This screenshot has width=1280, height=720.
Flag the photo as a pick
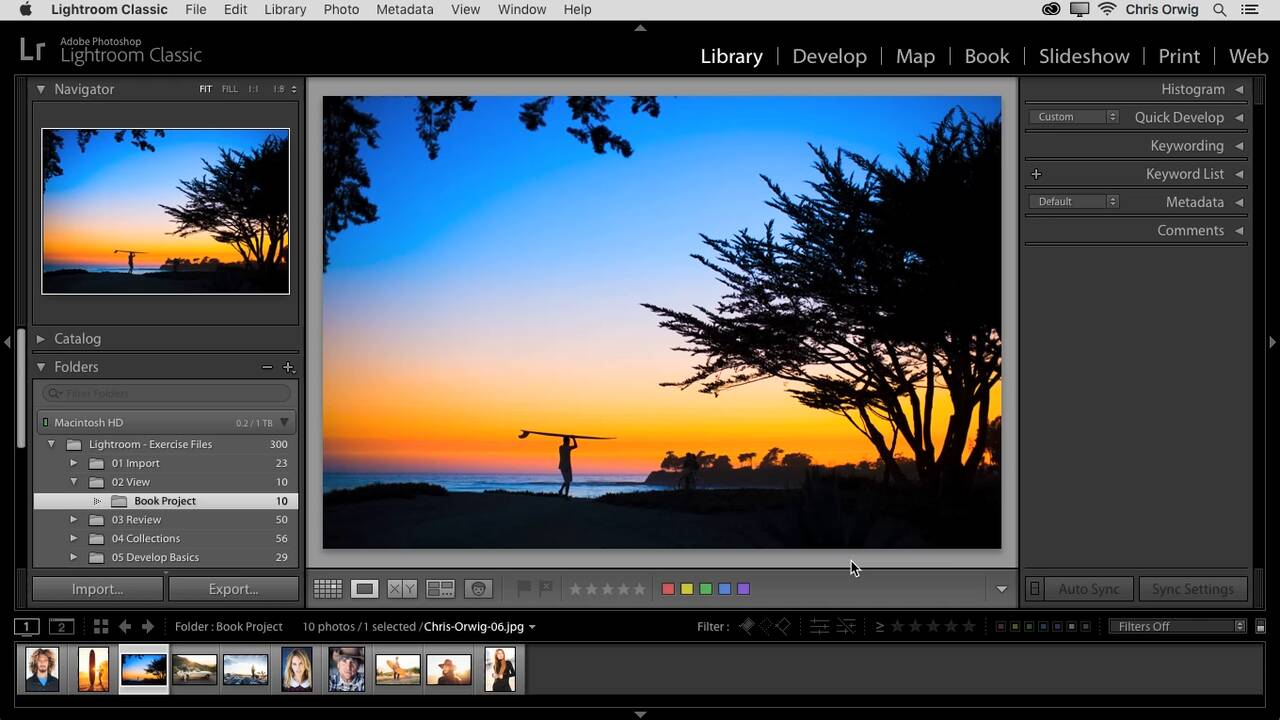[523, 589]
